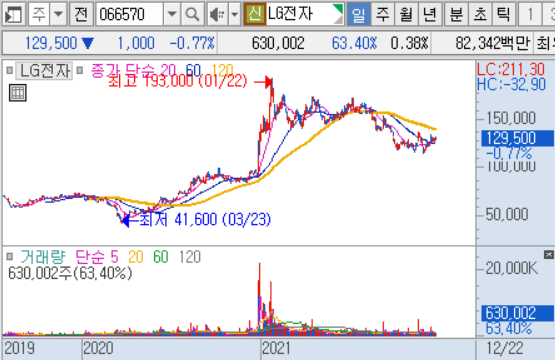Click the 2020 label on time axis
This screenshot has width=555, height=360.
[98, 348]
